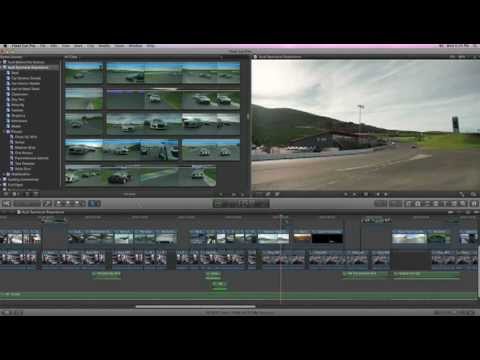Click the timeline horizontal scrollbar

196,306
